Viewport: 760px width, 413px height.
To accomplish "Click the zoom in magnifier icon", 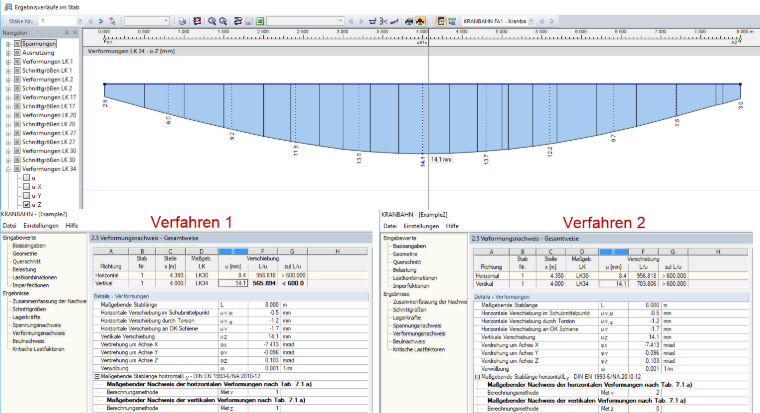I will [212, 21].
